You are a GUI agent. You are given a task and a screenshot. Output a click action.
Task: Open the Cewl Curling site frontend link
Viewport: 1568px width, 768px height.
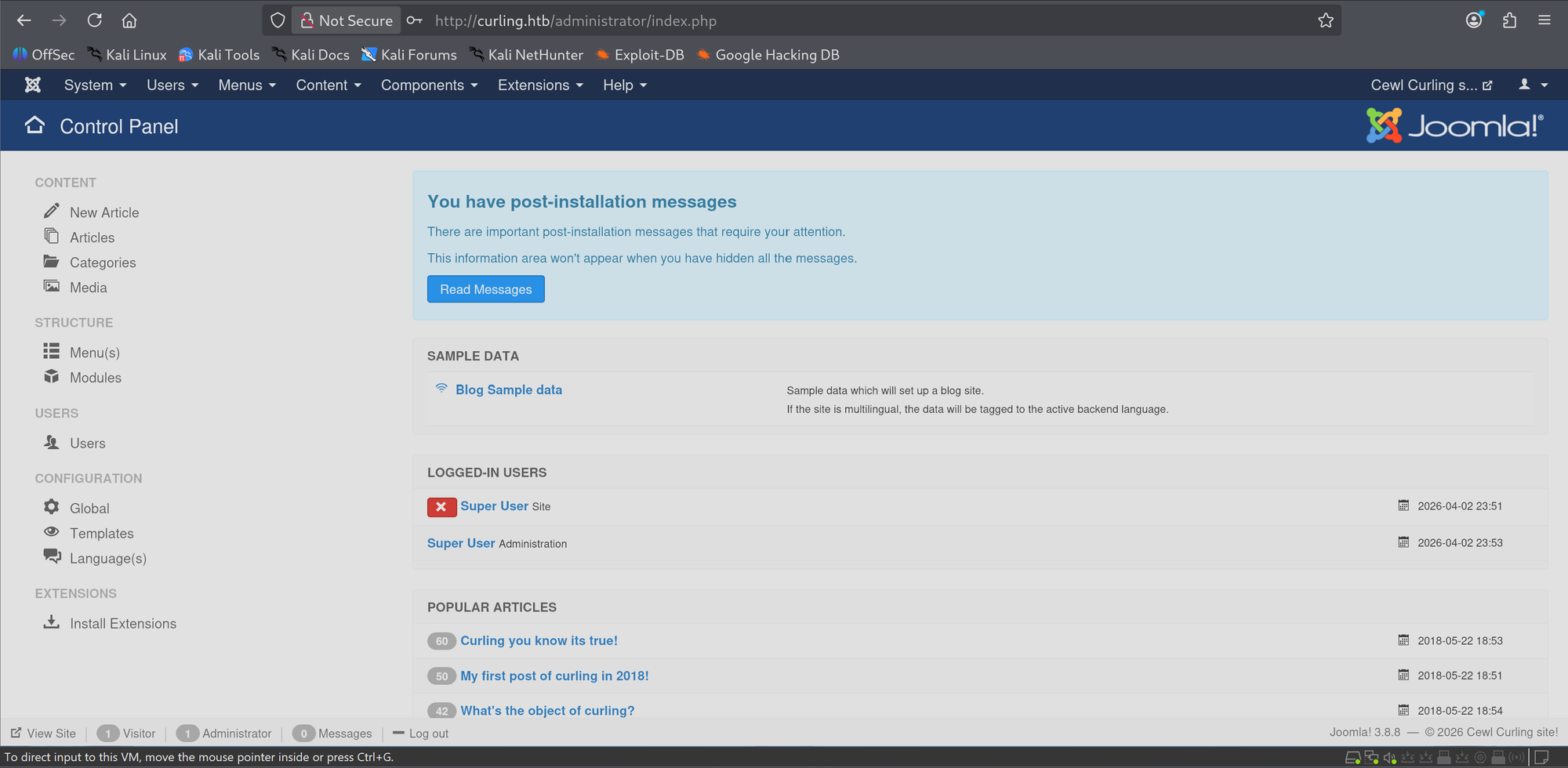(x=1432, y=85)
